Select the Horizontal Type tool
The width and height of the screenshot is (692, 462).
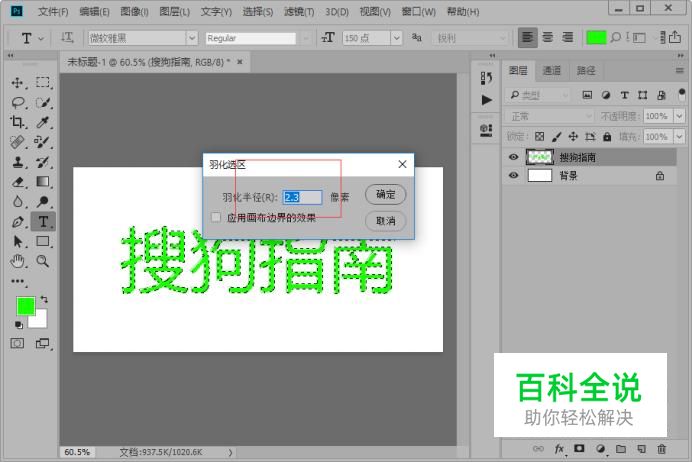point(43,222)
